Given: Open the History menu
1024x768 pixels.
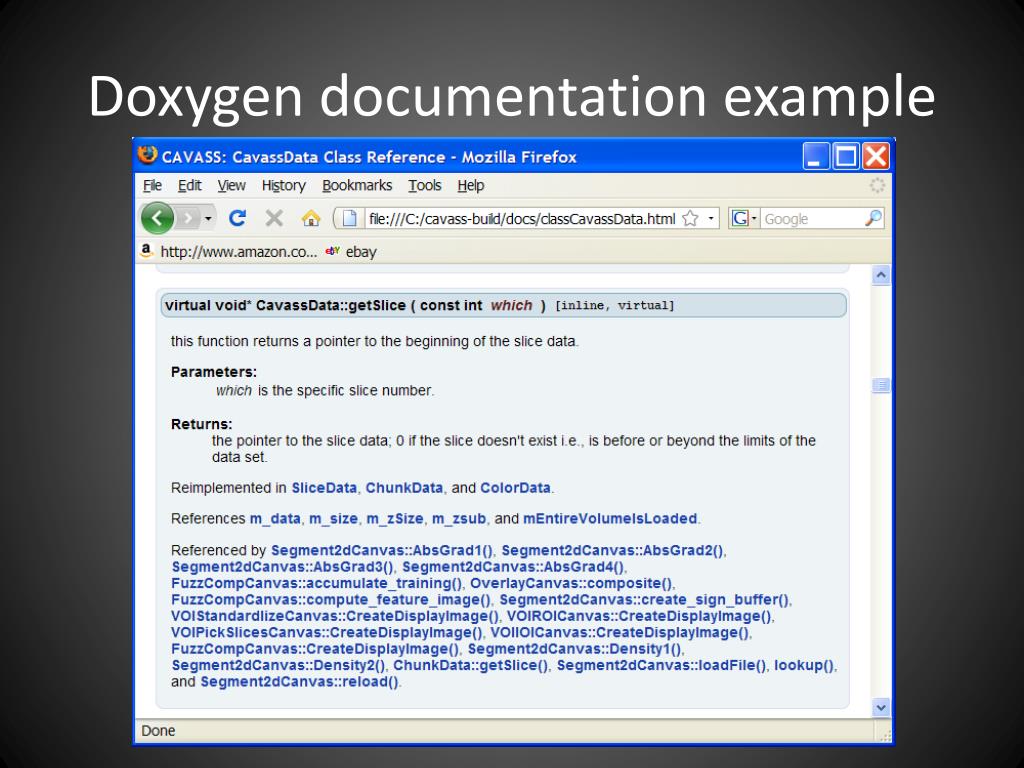Looking at the screenshot, I should click(283, 185).
